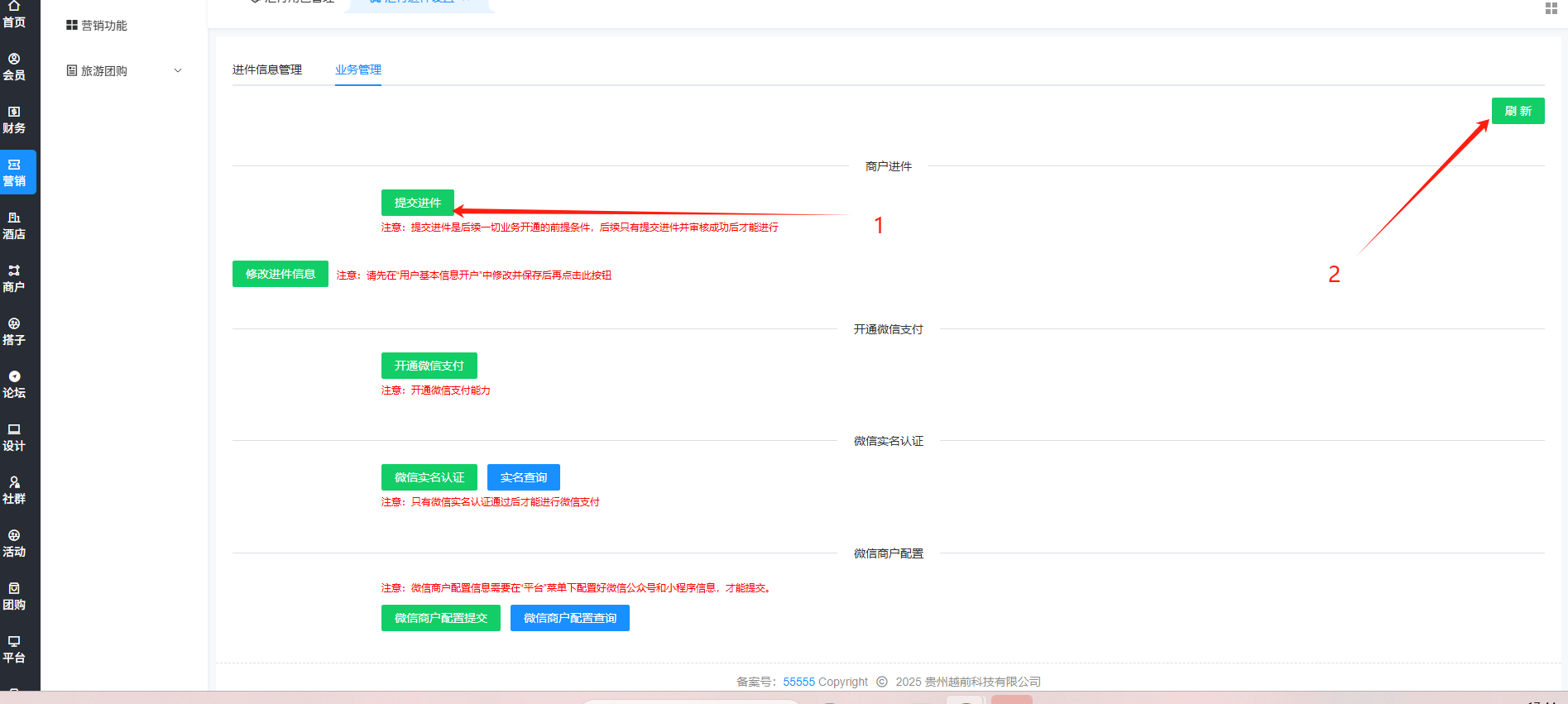Viewport: 1568px width, 704px height.
Task: Select the 社群 community sidebar icon
Action: [x=14, y=491]
